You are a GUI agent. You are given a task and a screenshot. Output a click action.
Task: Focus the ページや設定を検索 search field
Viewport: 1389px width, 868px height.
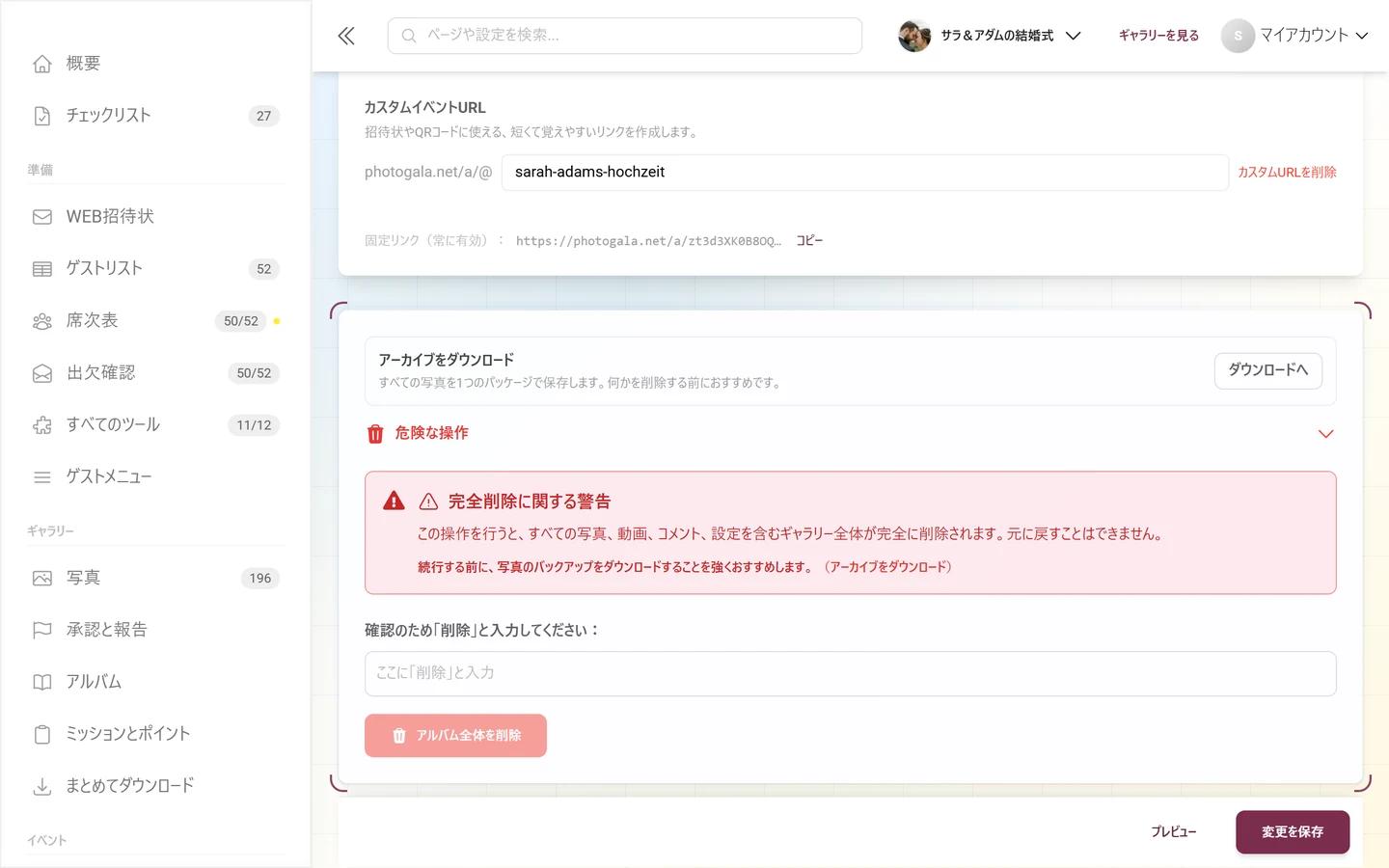coord(625,36)
